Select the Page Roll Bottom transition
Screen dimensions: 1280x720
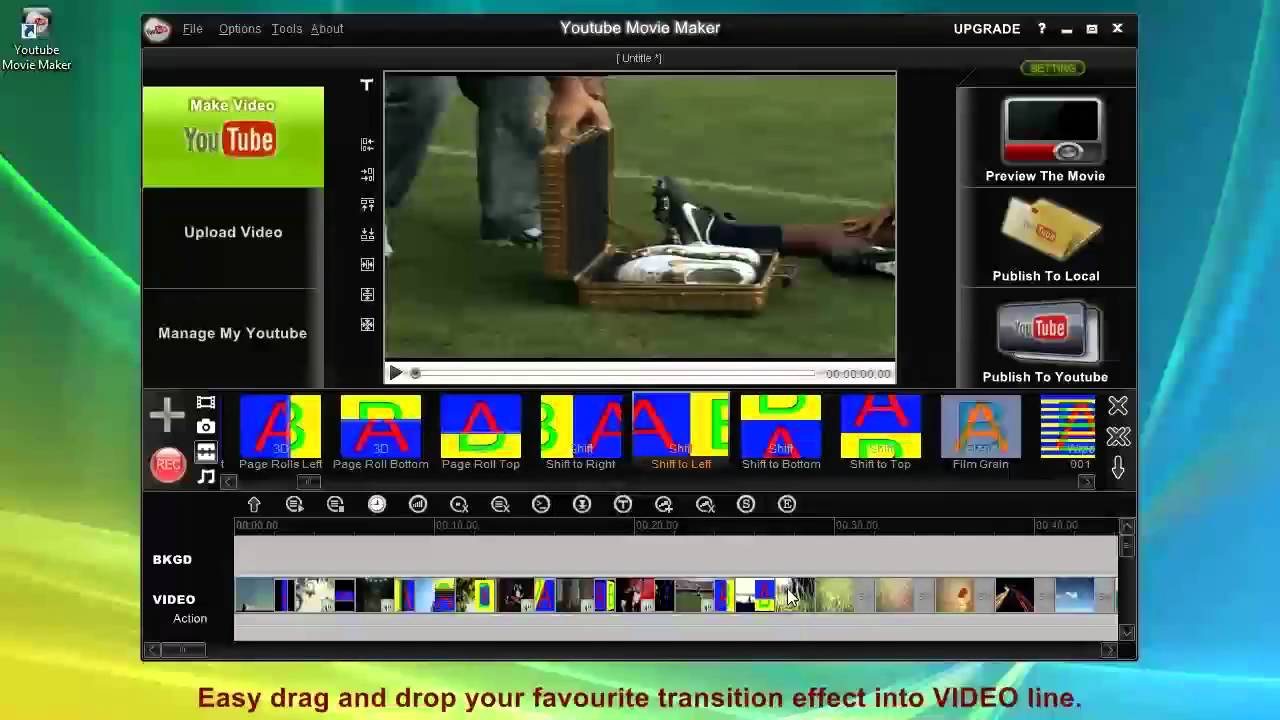coord(380,433)
